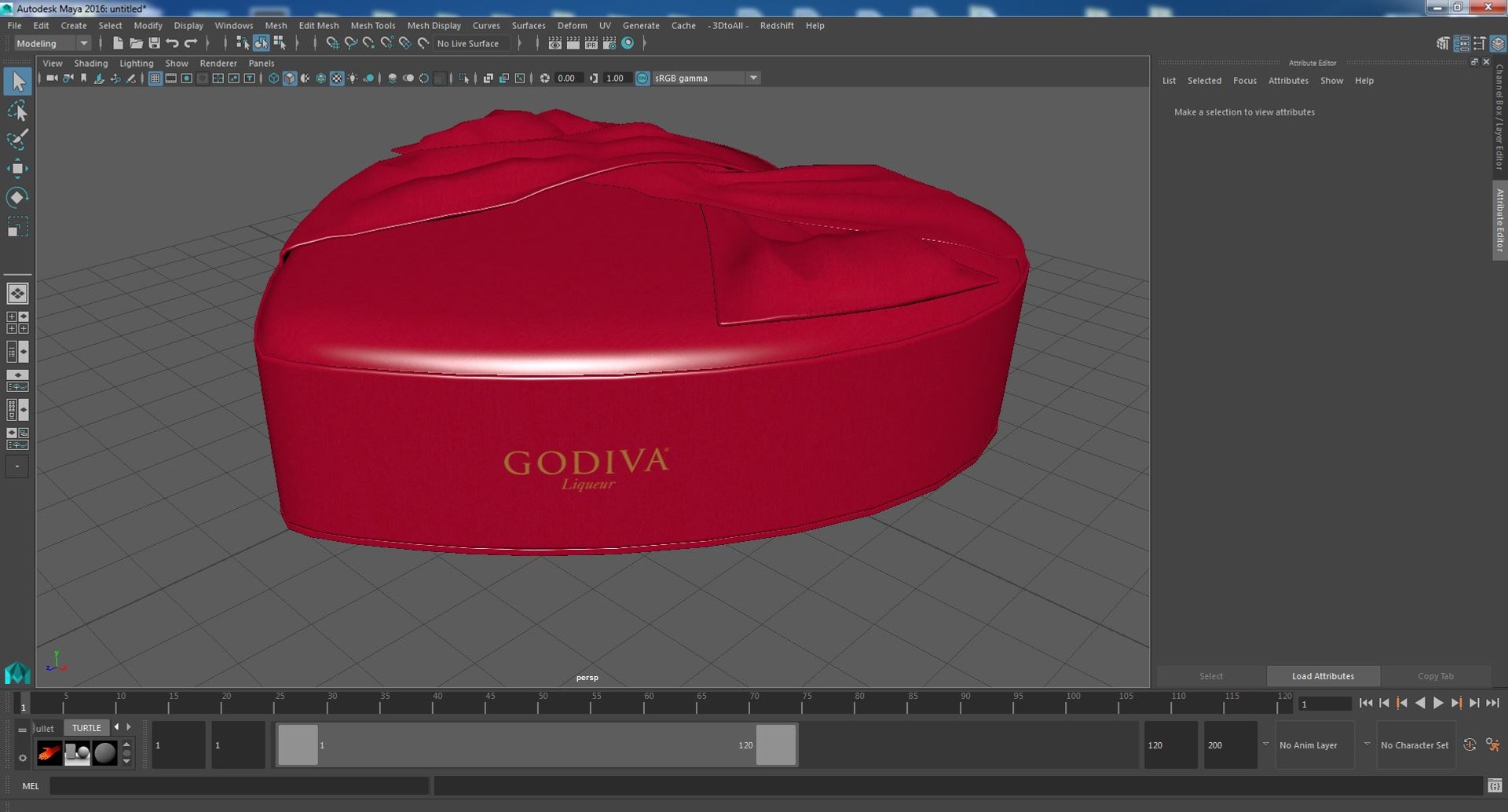
Task: Open the Mesh Tools menu
Action: click(372, 25)
